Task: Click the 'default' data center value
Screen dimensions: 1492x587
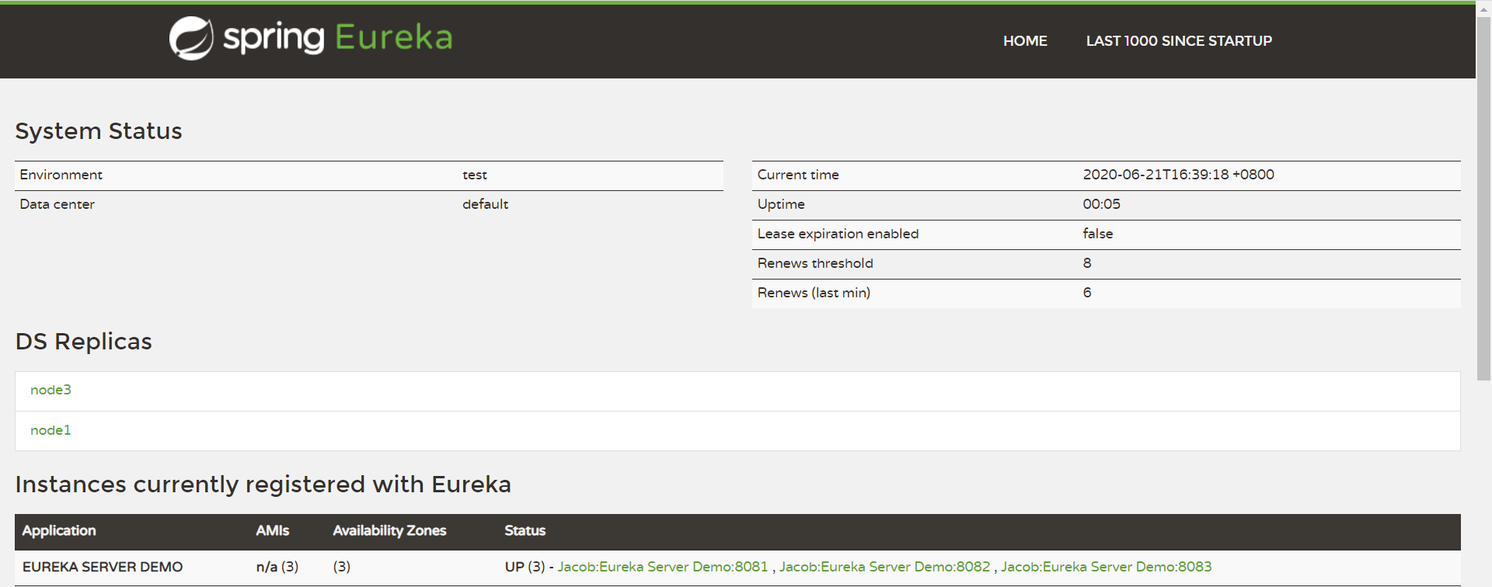Action: (x=485, y=204)
